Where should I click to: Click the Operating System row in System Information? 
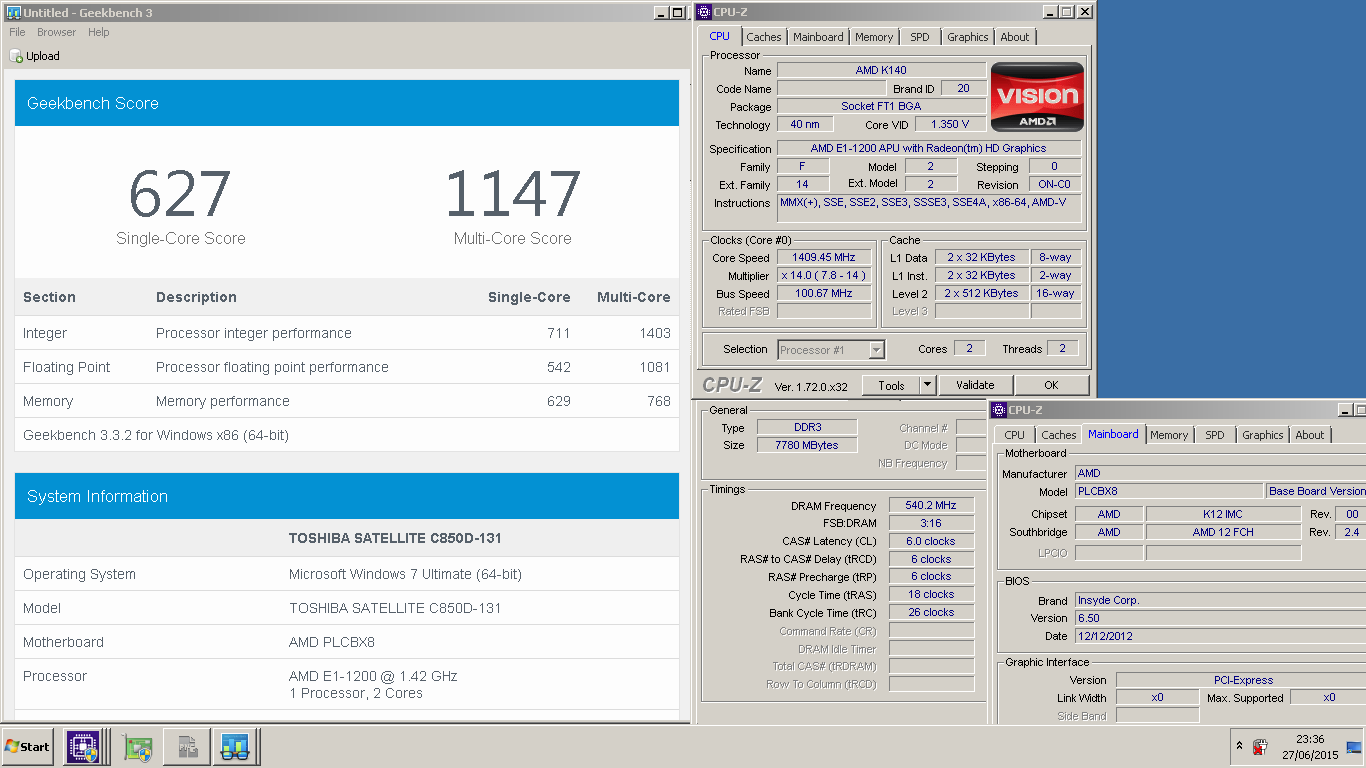pyautogui.click(x=347, y=574)
